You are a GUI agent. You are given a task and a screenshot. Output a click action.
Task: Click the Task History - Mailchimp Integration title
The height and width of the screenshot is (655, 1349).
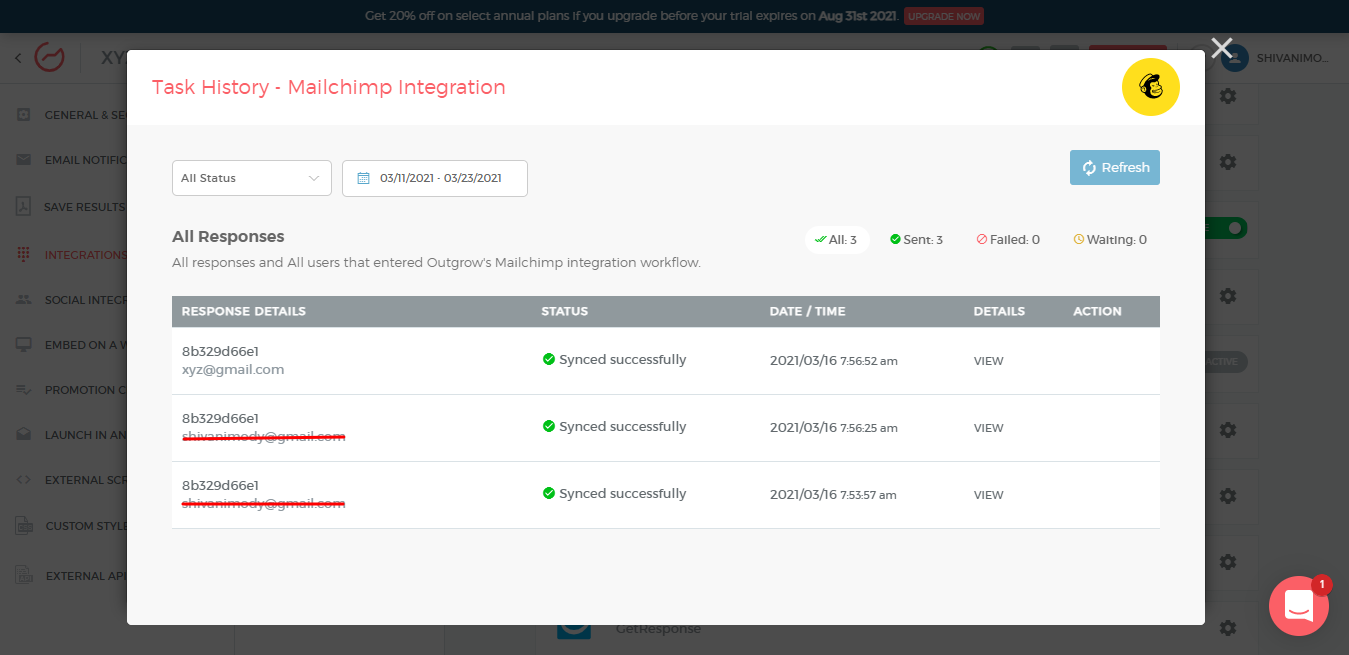(329, 87)
